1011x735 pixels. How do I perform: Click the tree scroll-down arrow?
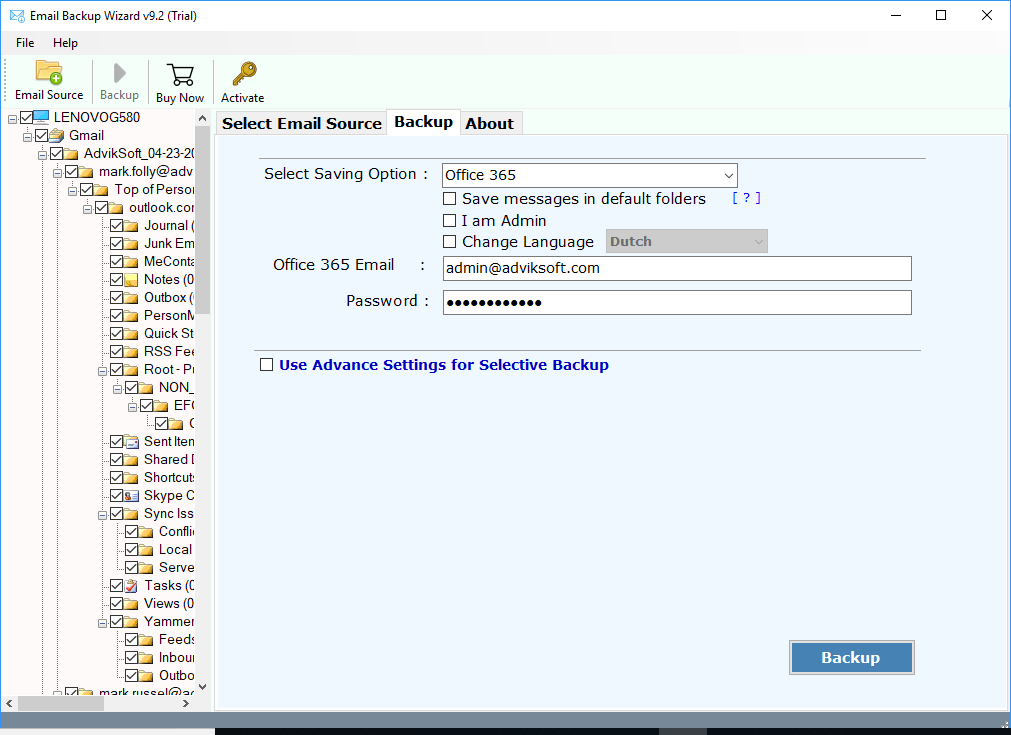coord(202,687)
